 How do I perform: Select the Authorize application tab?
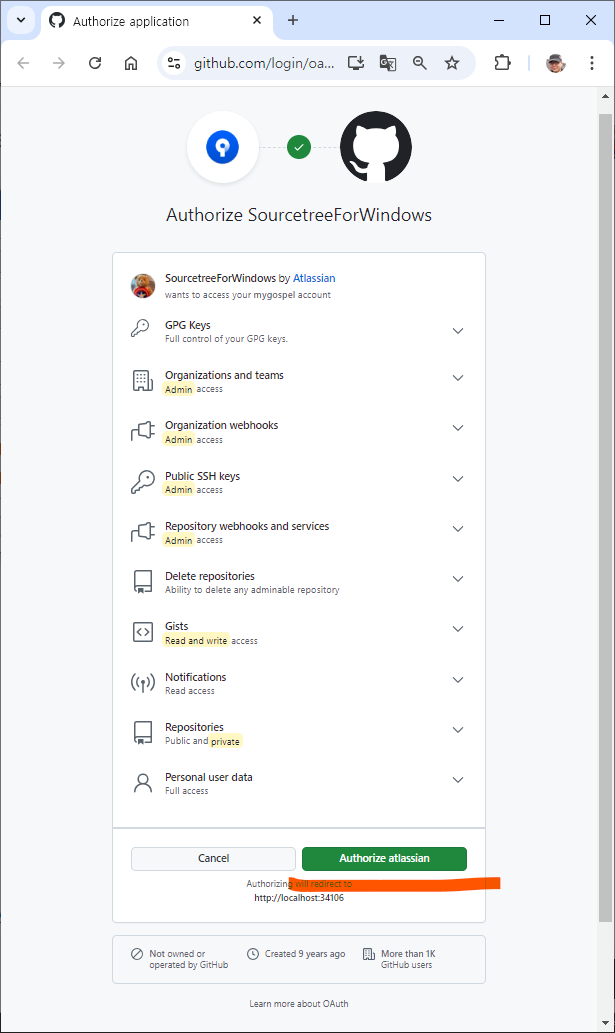[157, 21]
